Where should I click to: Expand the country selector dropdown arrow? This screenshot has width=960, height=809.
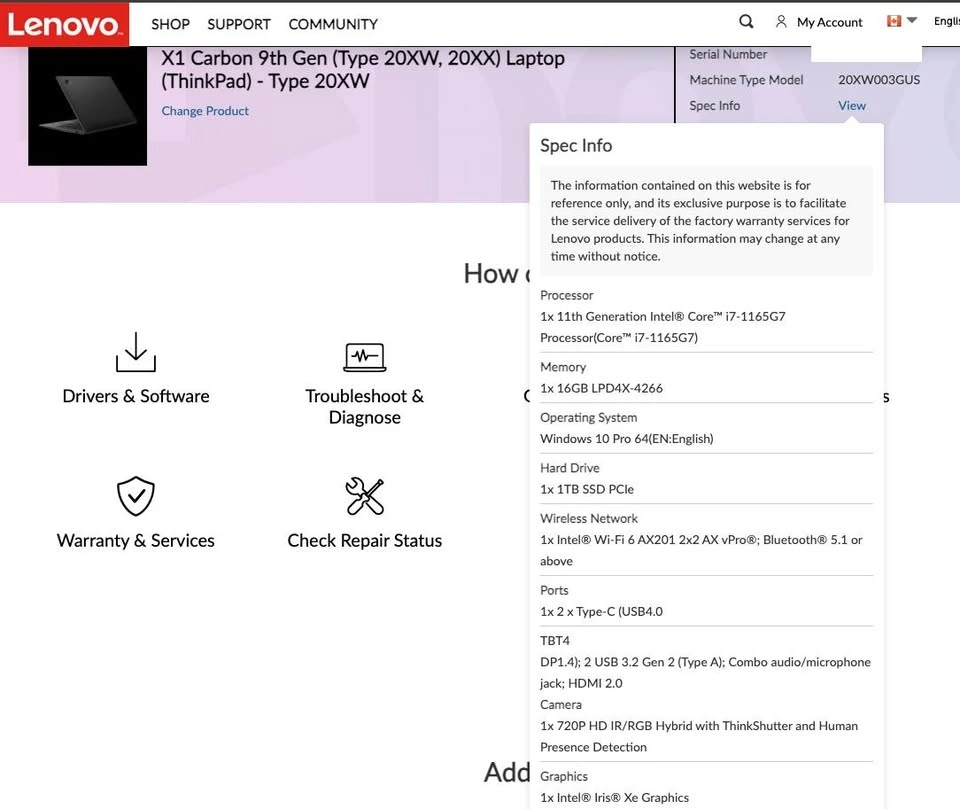click(x=912, y=21)
